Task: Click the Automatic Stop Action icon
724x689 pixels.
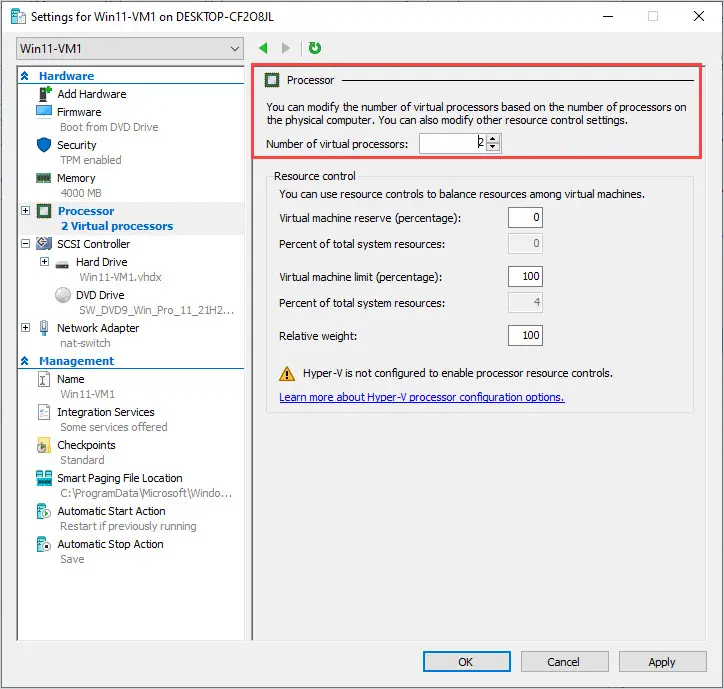Action: pos(43,544)
